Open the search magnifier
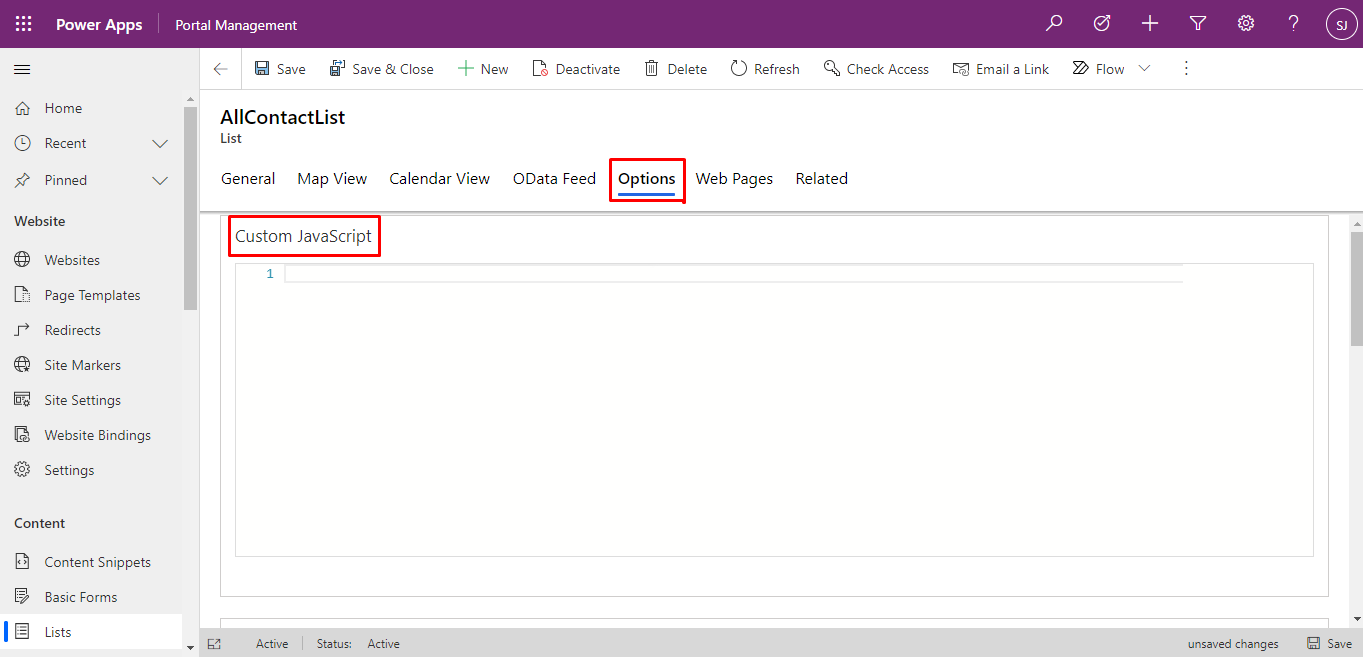The height and width of the screenshot is (657, 1363). click(x=1053, y=23)
